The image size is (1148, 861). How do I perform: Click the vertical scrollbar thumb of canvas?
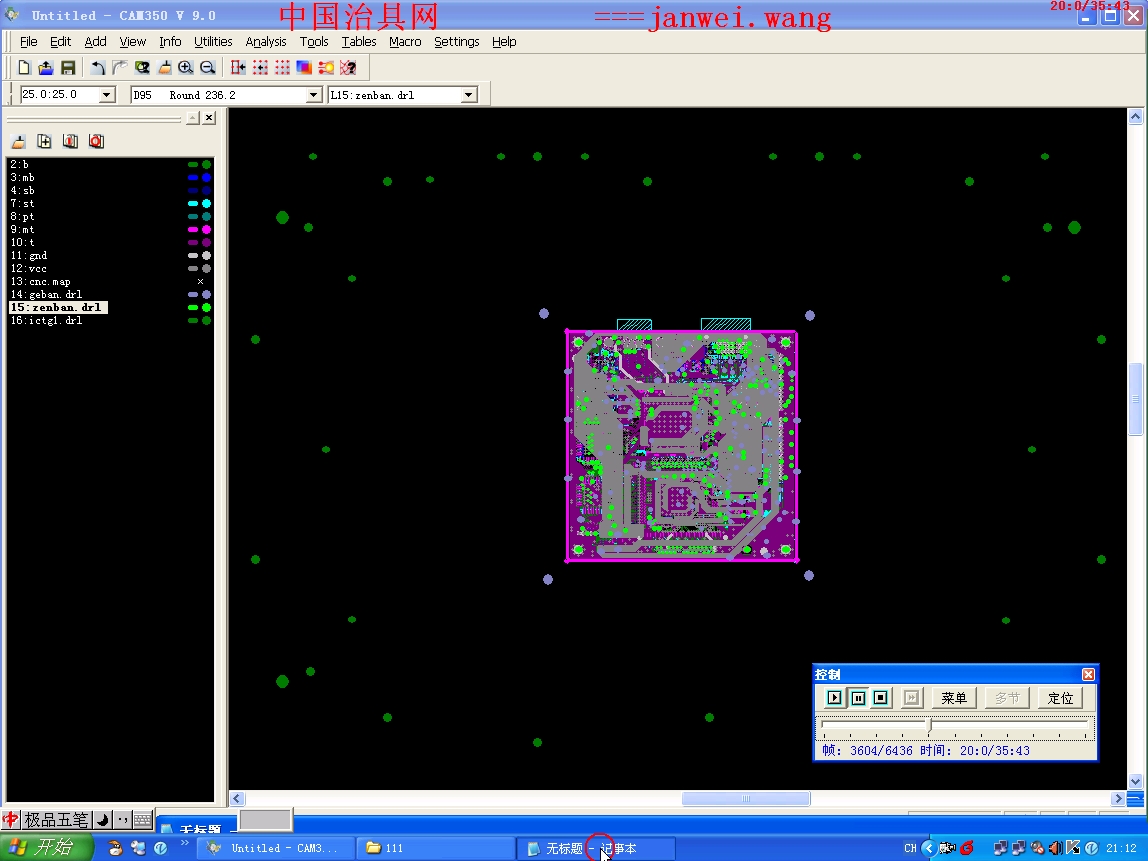tap(1136, 398)
